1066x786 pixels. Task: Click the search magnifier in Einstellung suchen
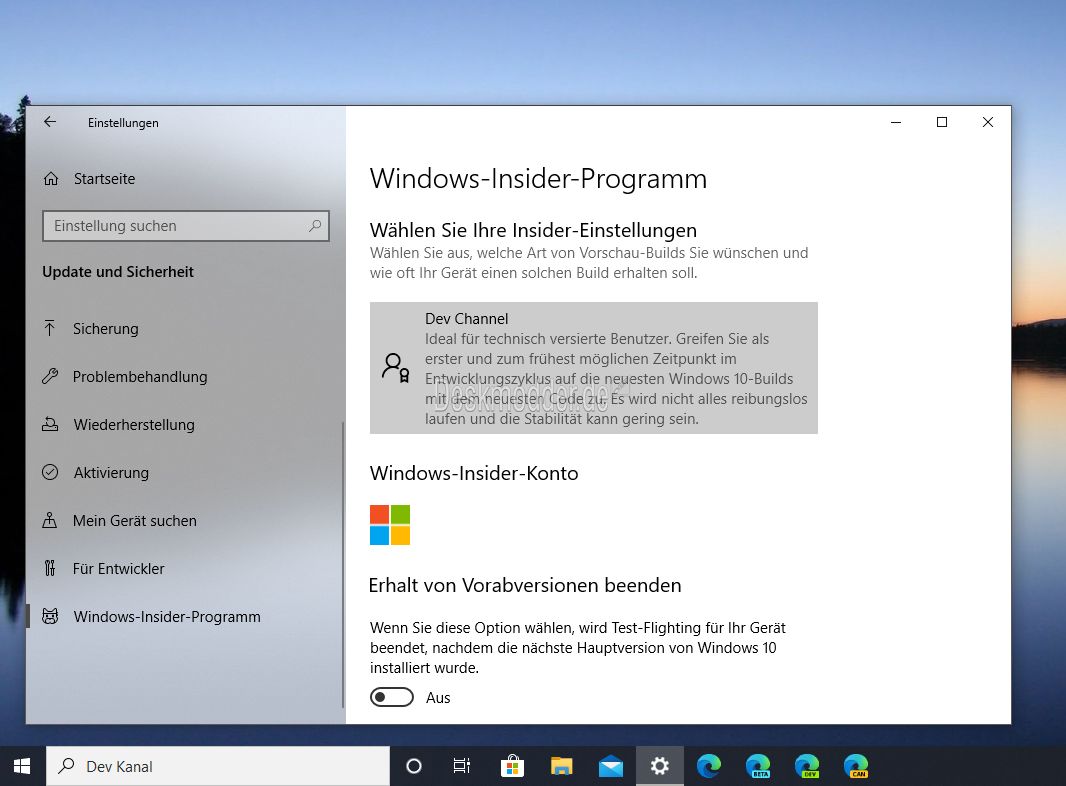[315, 226]
